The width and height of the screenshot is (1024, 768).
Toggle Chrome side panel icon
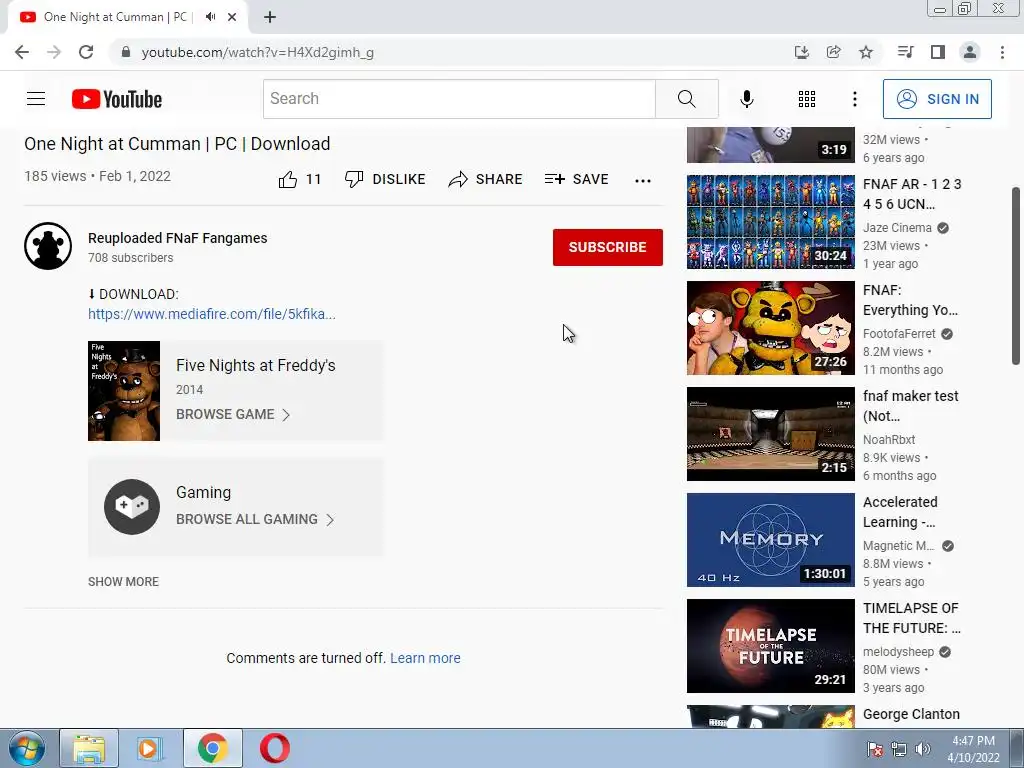938,52
